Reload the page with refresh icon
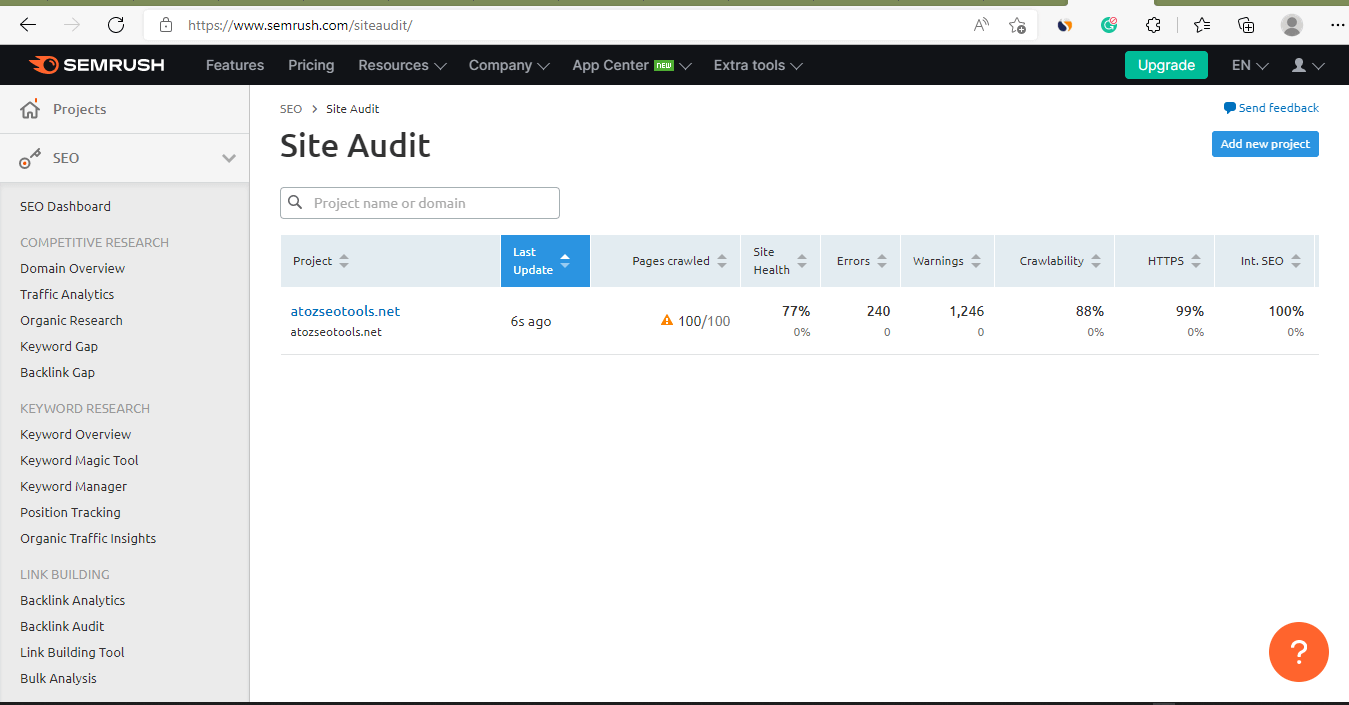The image size is (1349, 705). coord(116,25)
